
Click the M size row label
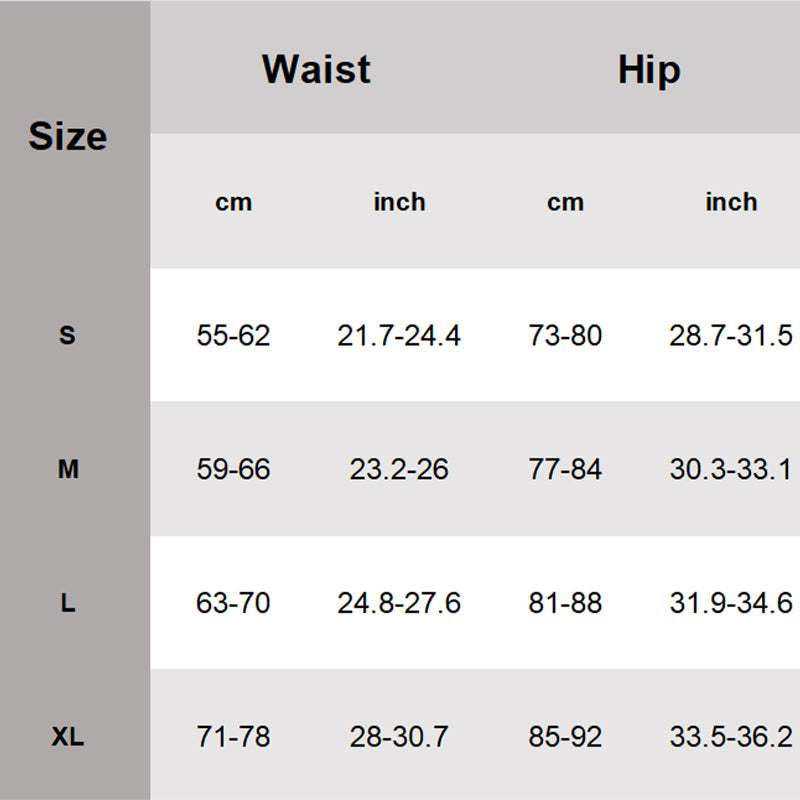click(x=67, y=468)
